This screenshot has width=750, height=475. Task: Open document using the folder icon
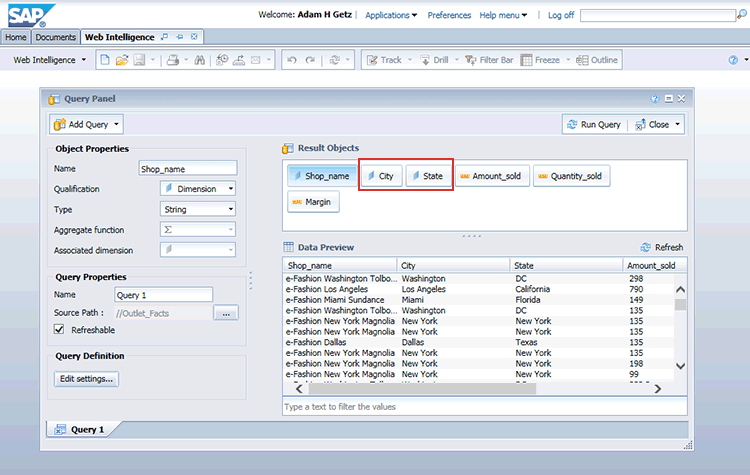click(x=122, y=60)
